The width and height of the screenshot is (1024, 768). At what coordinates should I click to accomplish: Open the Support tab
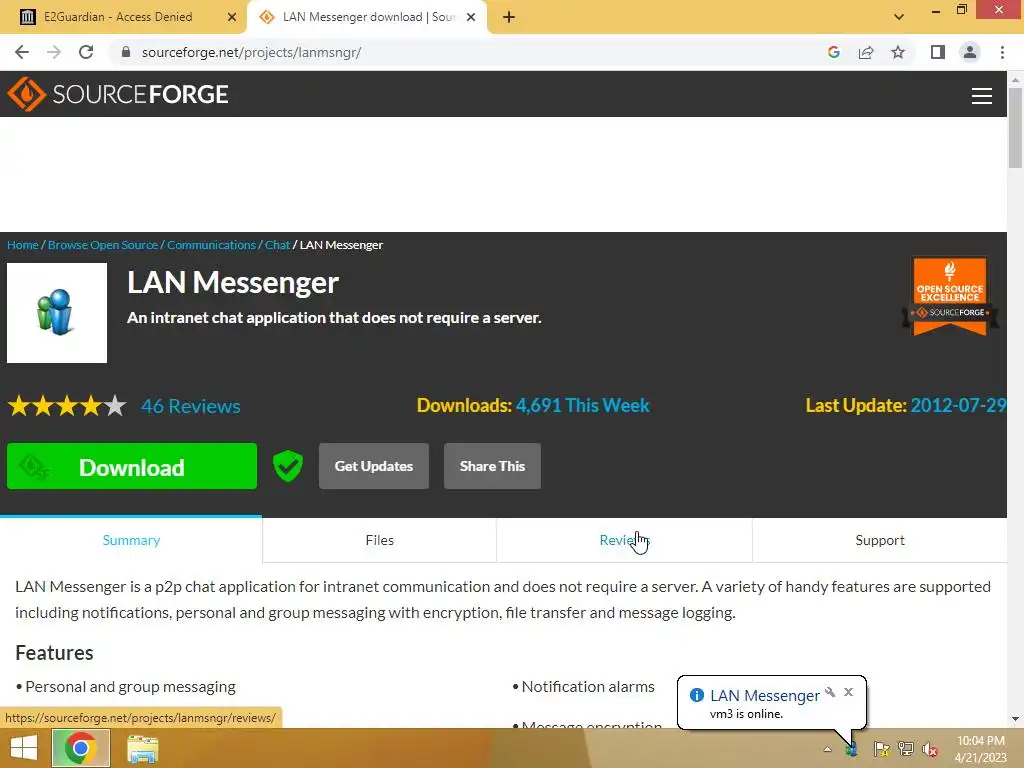880,540
